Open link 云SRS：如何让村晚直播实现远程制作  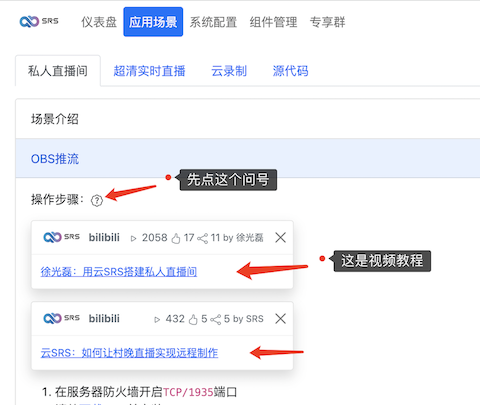[129, 353]
